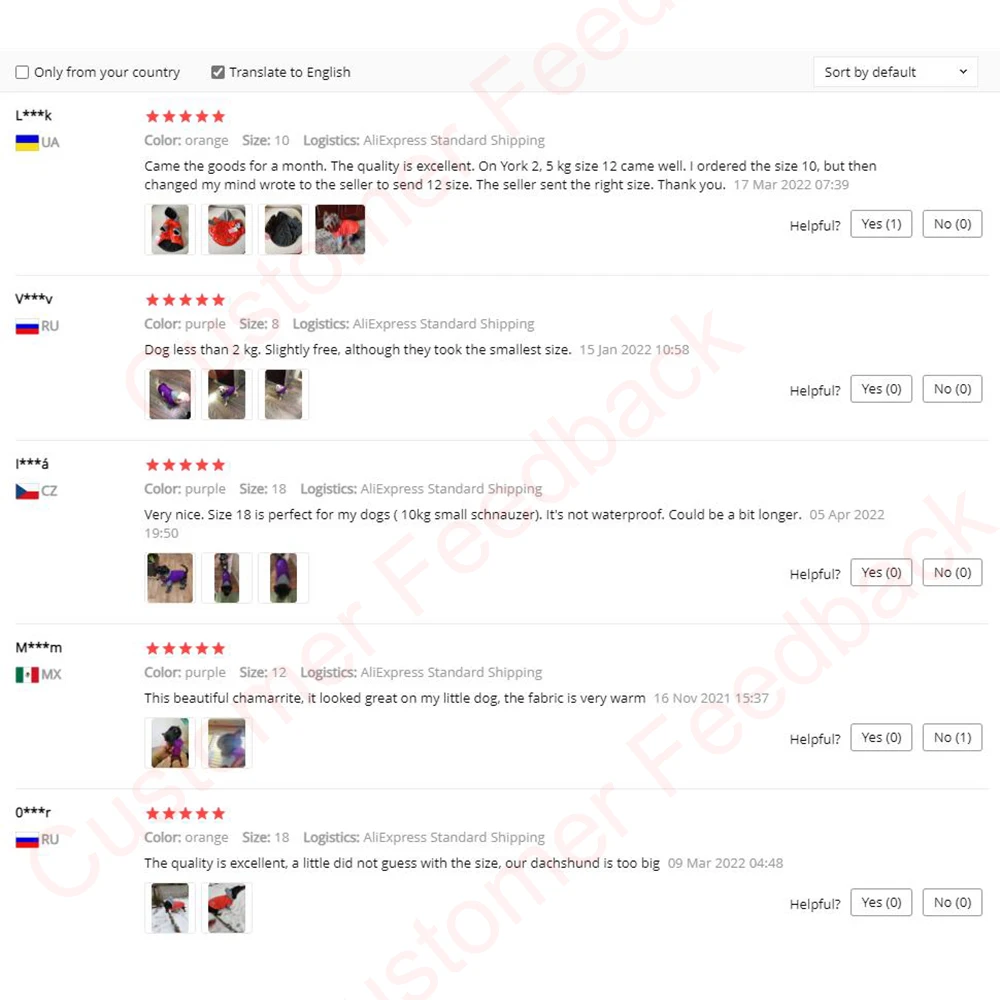Image resolution: width=1000 pixels, height=1000 pixels.
Task: Click the Mexico flag icon next to MX
Action: [27, 675]
